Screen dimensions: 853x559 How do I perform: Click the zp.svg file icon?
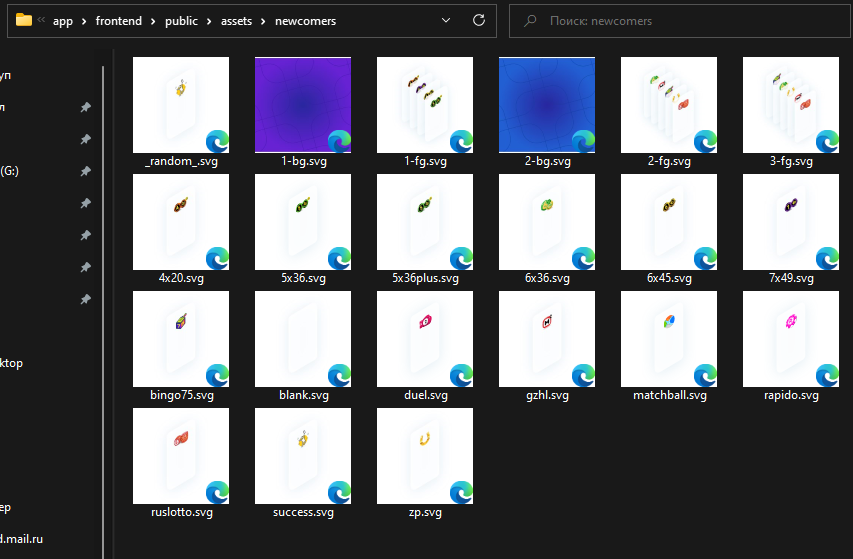425,456
